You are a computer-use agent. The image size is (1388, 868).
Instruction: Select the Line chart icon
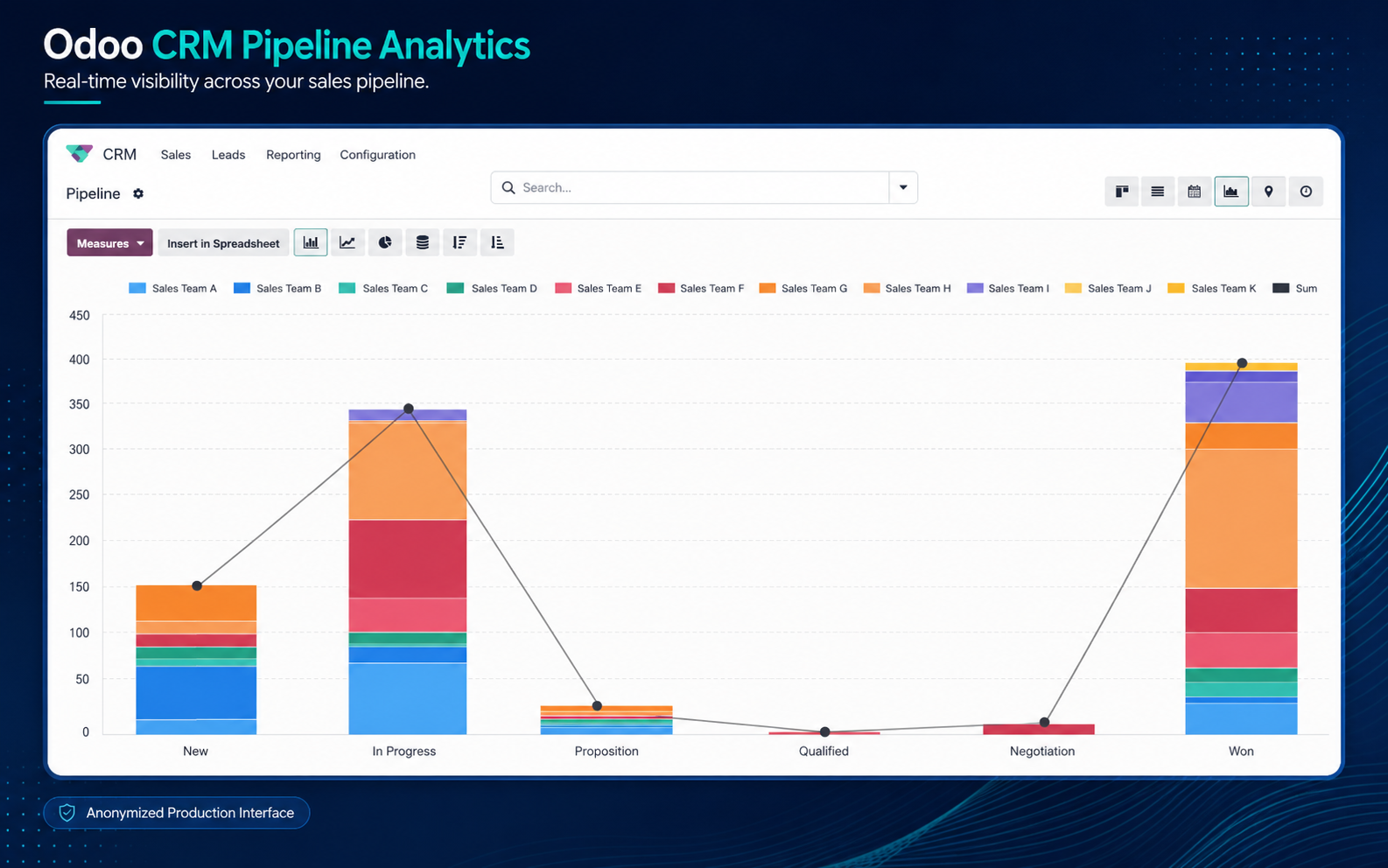coord(347,242)
